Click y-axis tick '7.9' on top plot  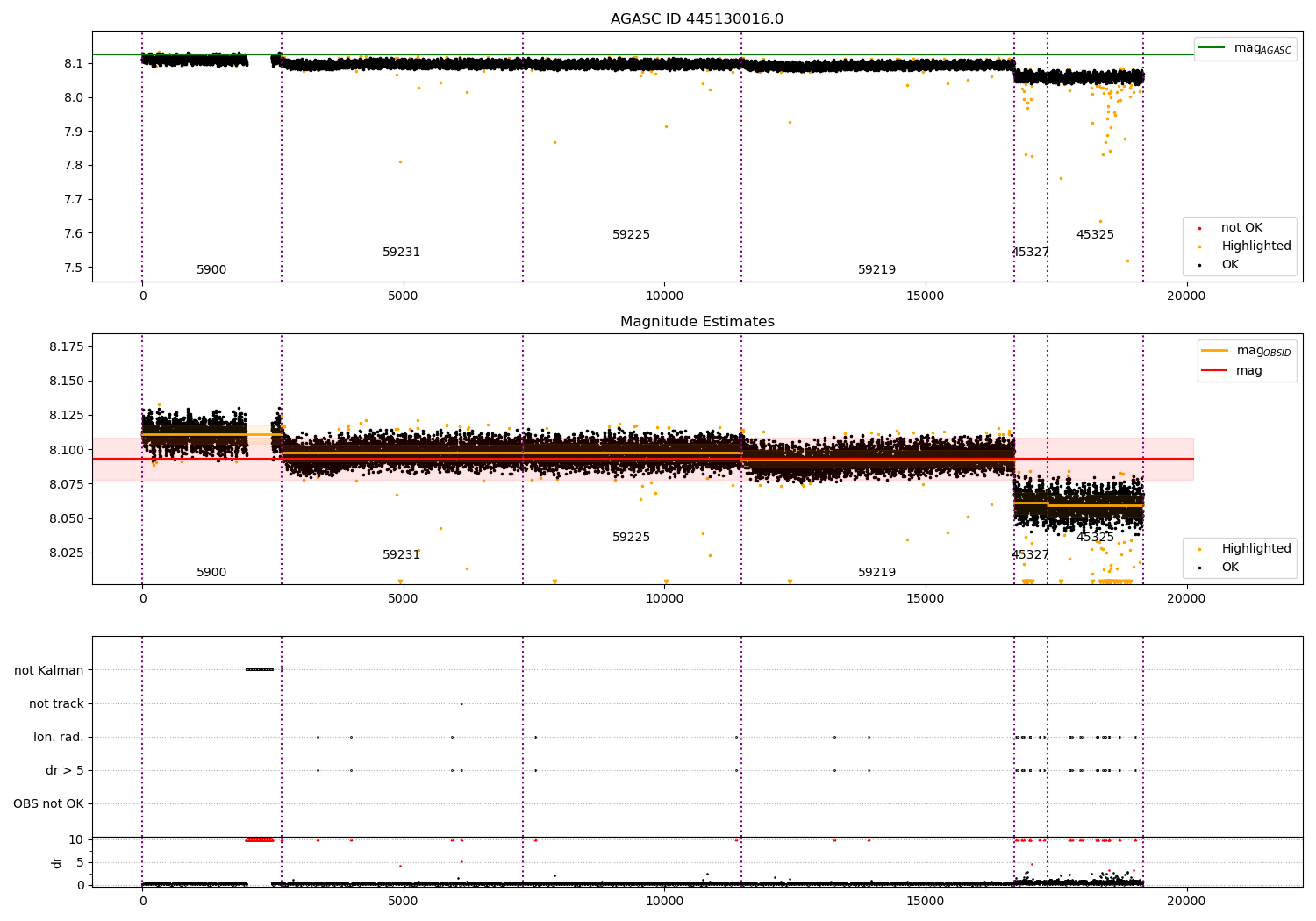click(74, 132)
